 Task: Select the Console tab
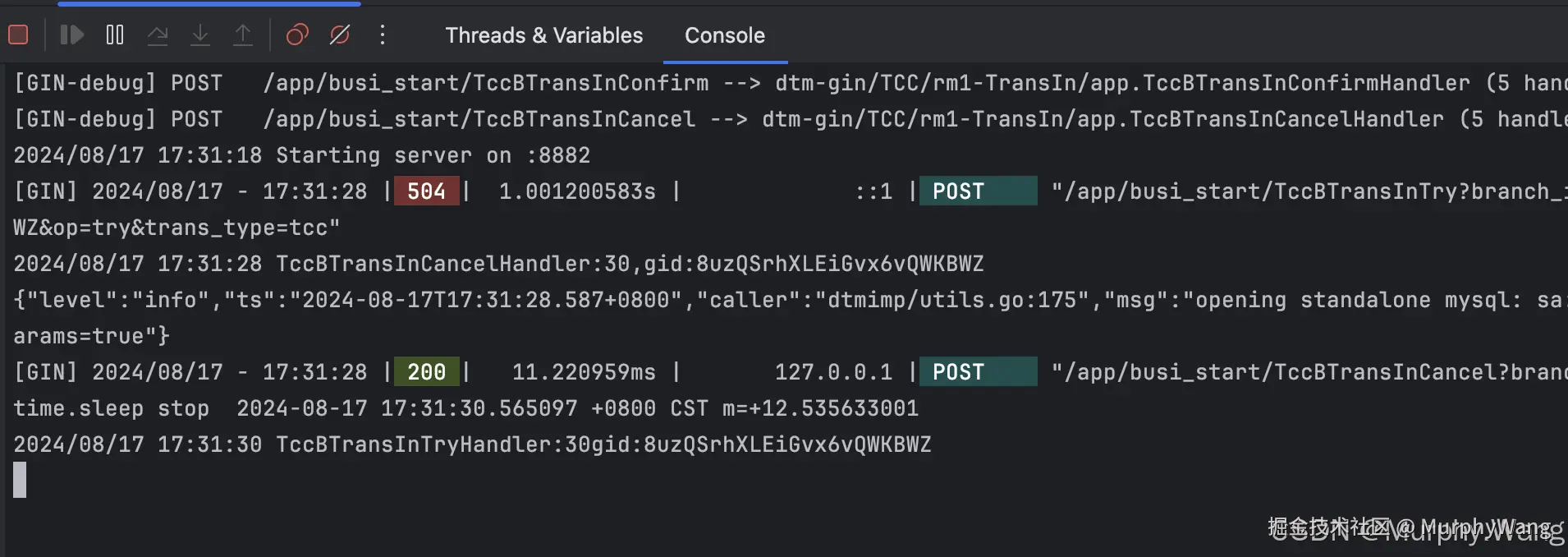tap(724, 35)
